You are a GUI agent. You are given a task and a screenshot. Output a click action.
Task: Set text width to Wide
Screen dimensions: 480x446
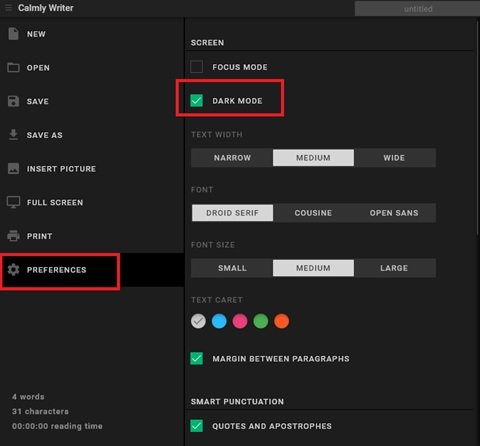395,158
